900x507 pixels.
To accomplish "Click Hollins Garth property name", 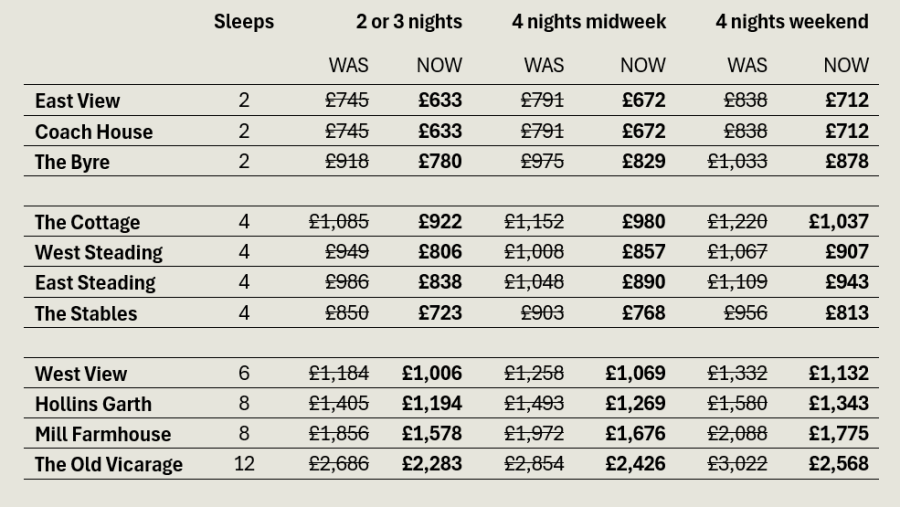I will point(94,404).
